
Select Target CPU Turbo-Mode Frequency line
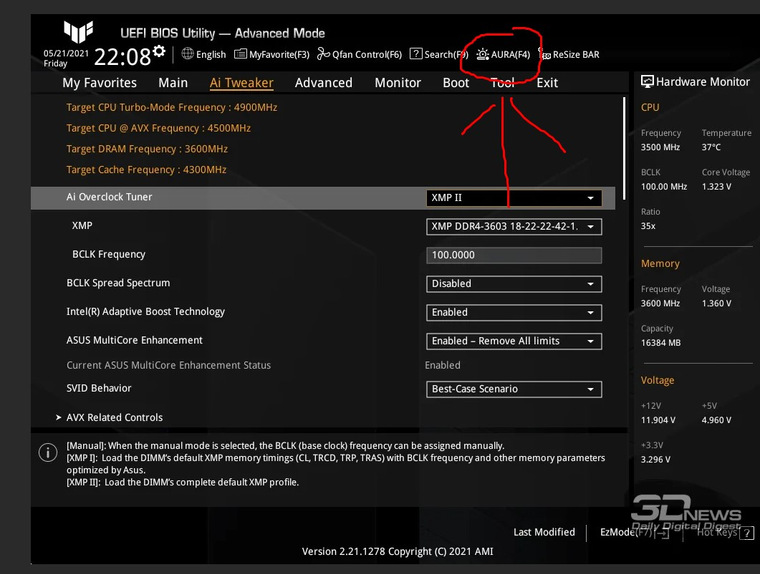click(x=172, y=108)
